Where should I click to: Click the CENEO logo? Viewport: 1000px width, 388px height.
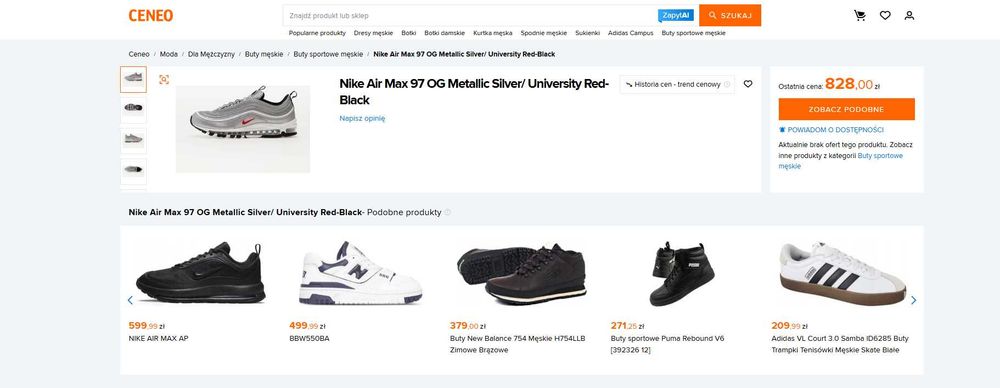tap(151, 15)
